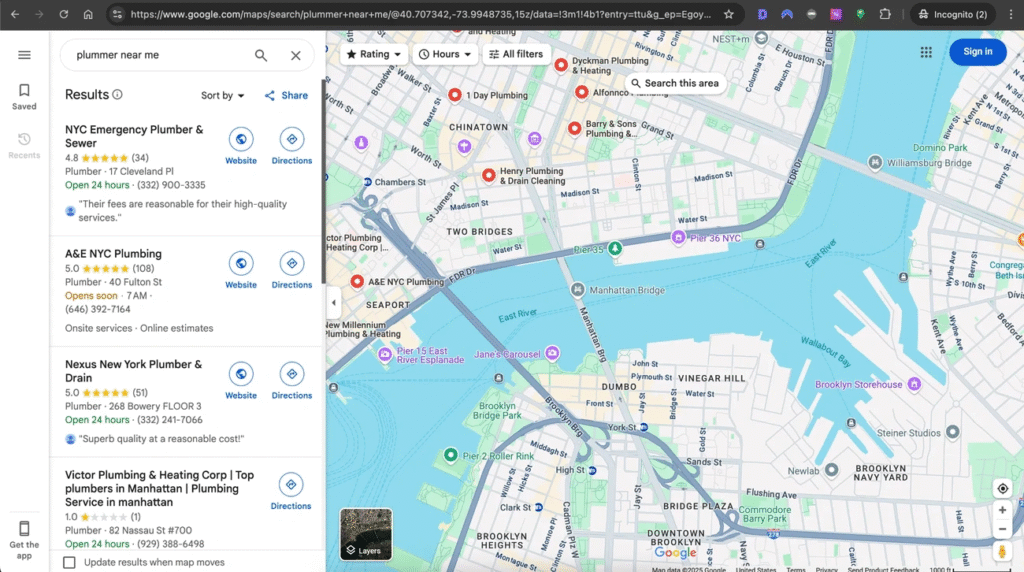Open Saved places in the sidebar
The width and height of the screenshot is (1024, 572).
click(x=24, y=96)
